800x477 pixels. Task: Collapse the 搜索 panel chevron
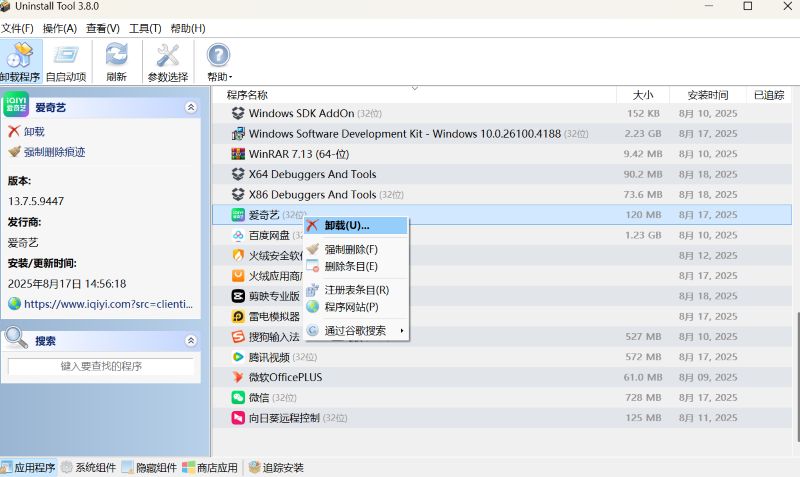coord(191,340)
